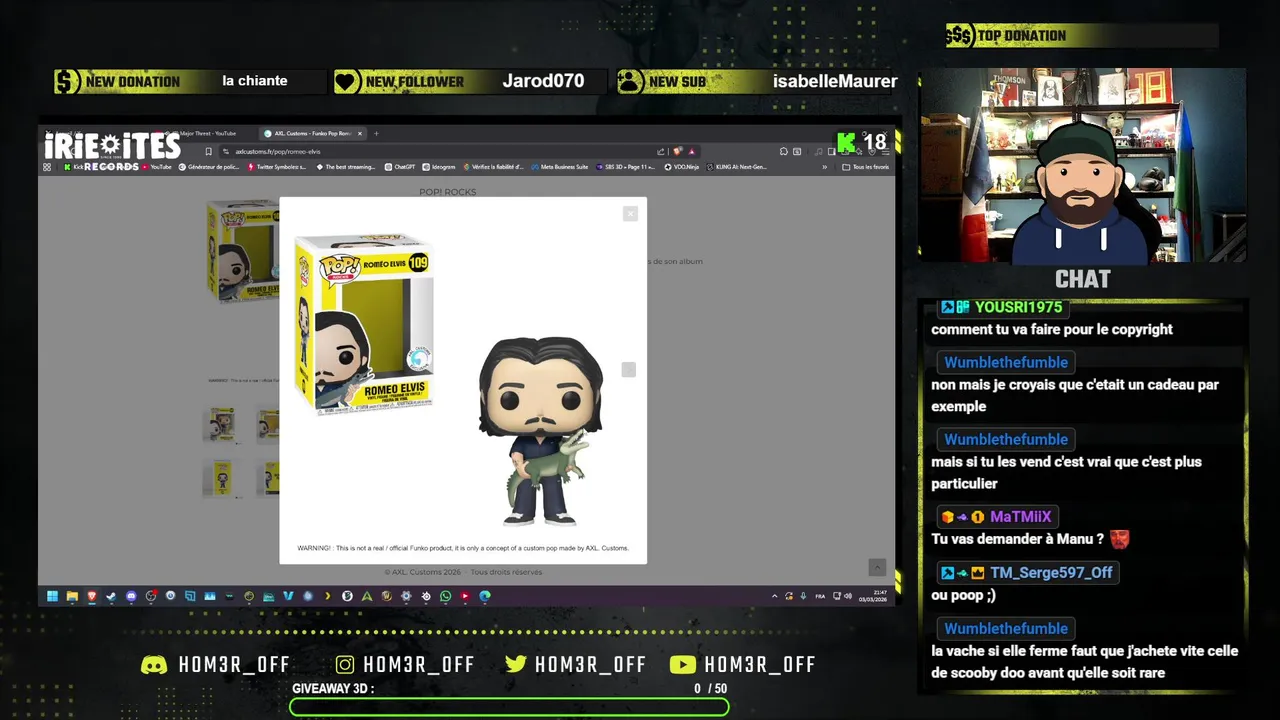Open a new browser tab
This screenshot has height=720, width=1280.
[375, 133]
